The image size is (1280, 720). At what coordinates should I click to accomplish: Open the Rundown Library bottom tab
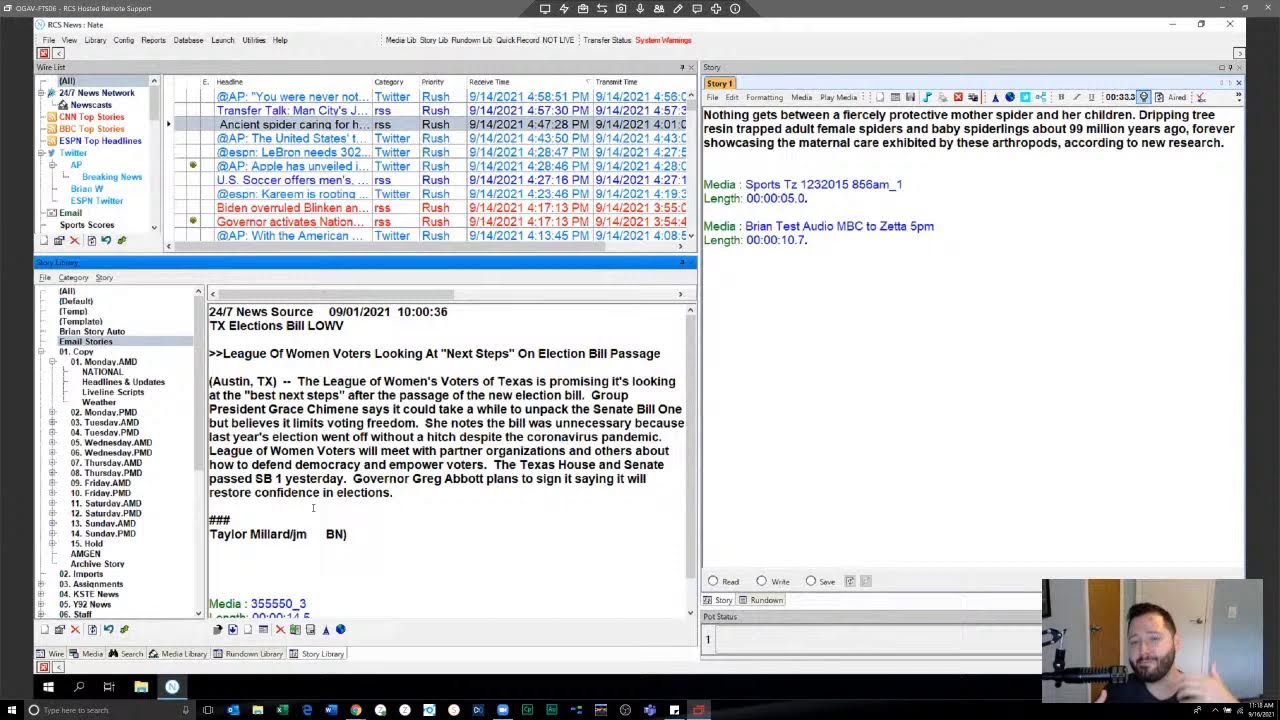pyautogui.click(x=247, y=654)
